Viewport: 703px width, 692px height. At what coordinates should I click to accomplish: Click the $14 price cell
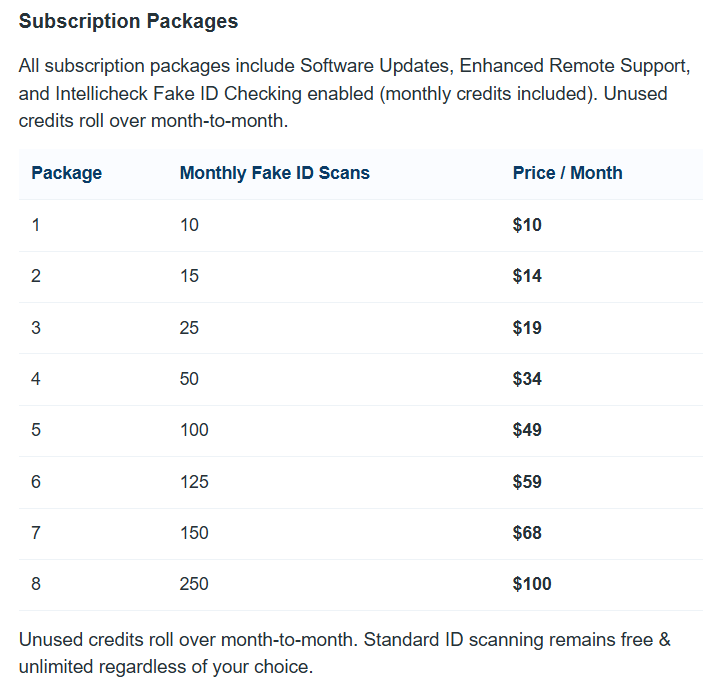(x=527, y=276)
